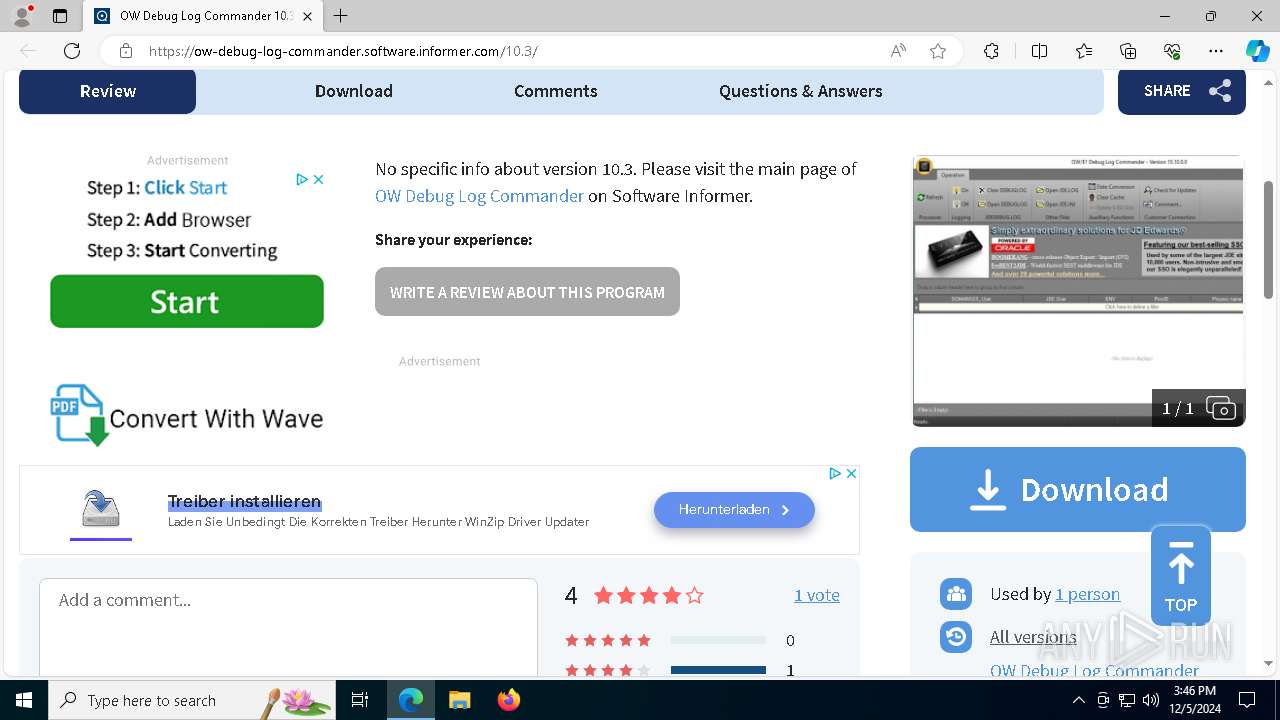
Task: Open Windows Start menu
Action: click(24, 700)
